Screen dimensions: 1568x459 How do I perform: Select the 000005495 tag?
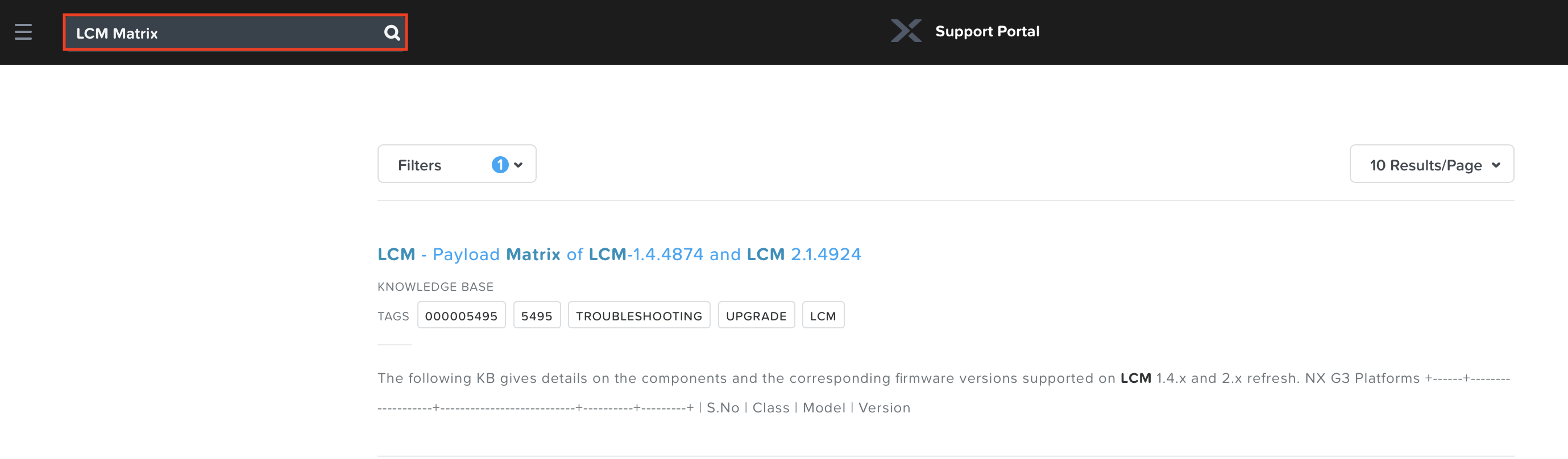(461, 315)
